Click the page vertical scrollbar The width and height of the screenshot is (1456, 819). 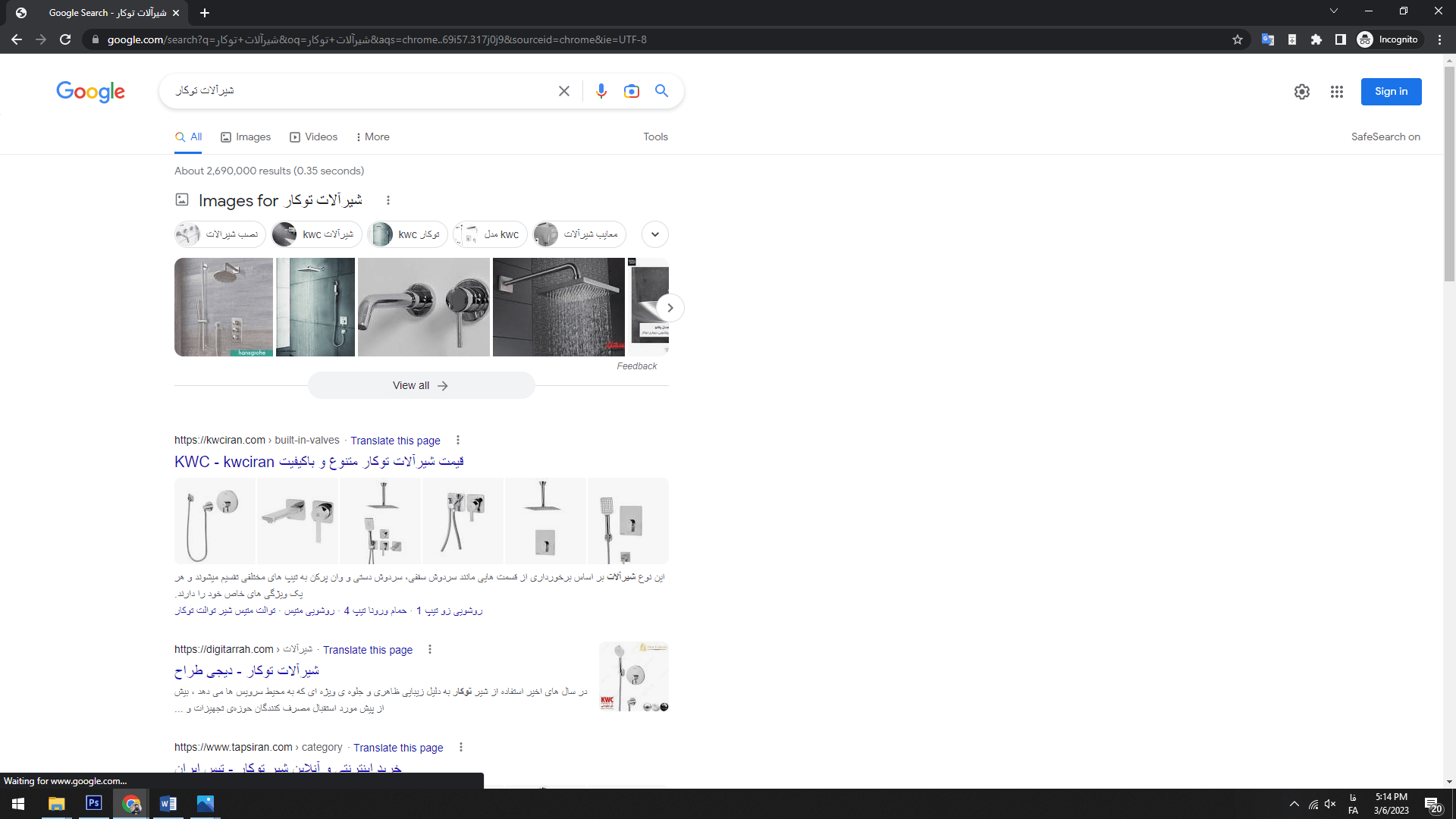click(1449, 174)
